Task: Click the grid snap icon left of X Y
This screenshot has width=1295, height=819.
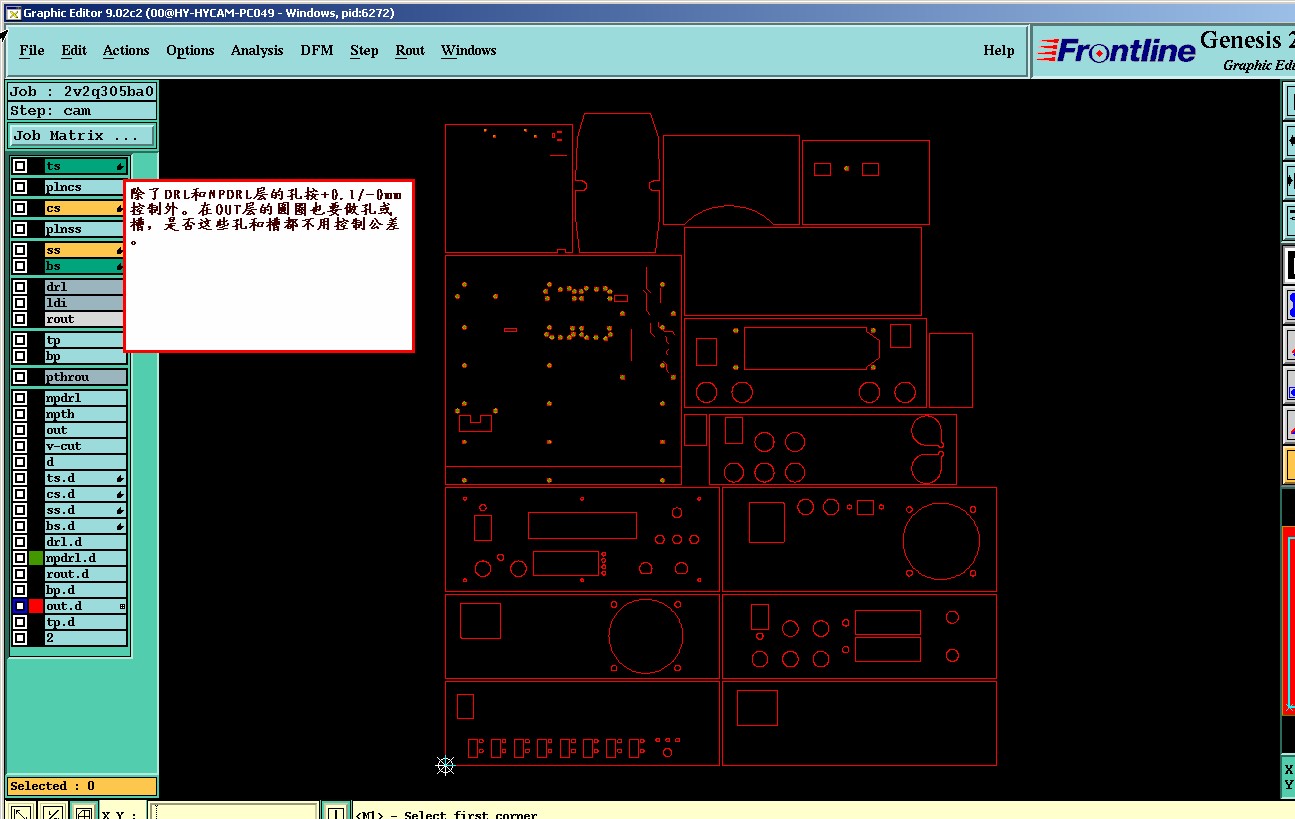Action: [84, 812]
